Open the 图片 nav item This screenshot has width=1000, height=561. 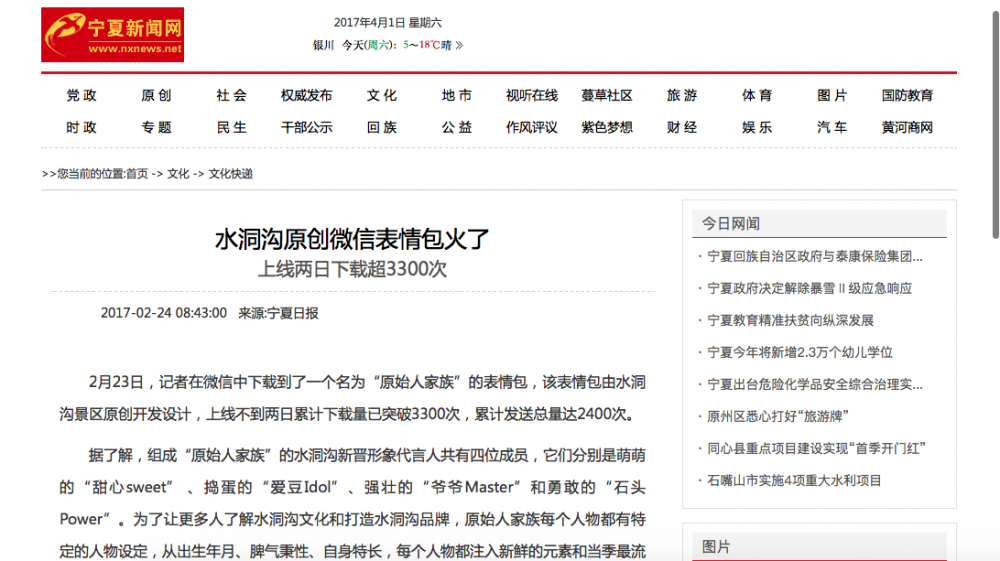[832, 96]
